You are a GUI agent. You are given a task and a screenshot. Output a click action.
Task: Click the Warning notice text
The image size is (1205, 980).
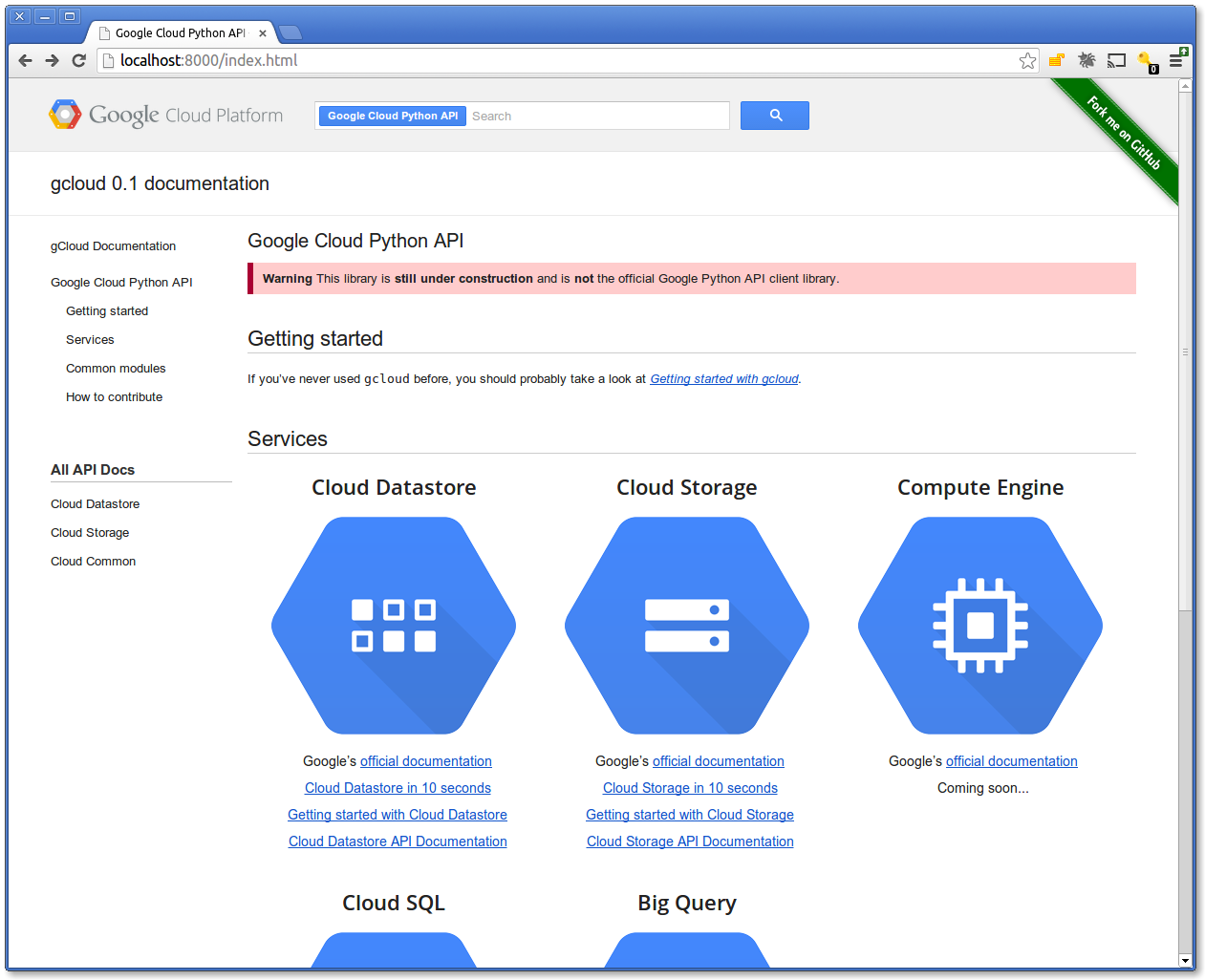click(x=551, y=279)
